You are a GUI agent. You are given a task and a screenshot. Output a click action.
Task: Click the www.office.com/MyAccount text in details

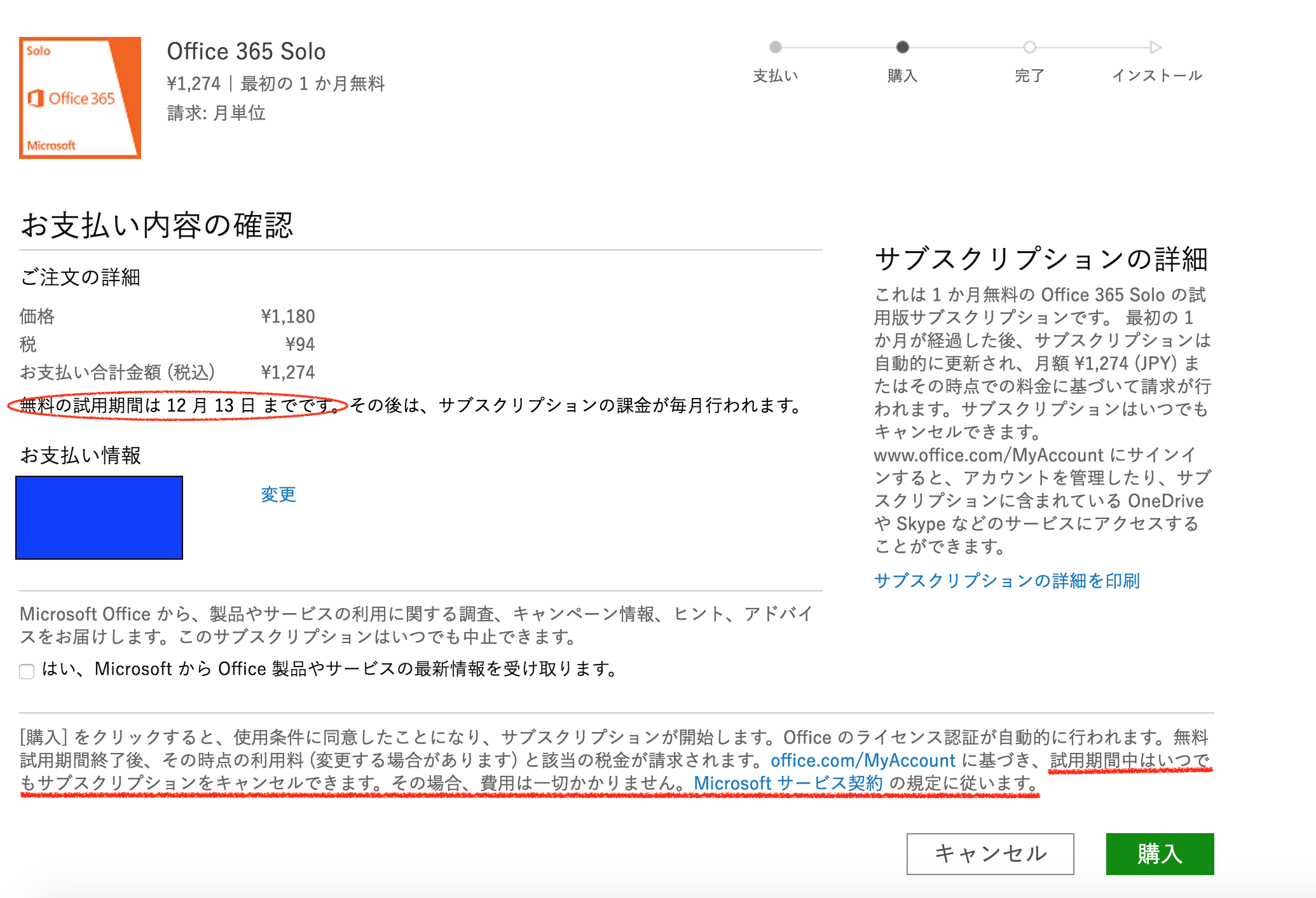click(989, 455)
